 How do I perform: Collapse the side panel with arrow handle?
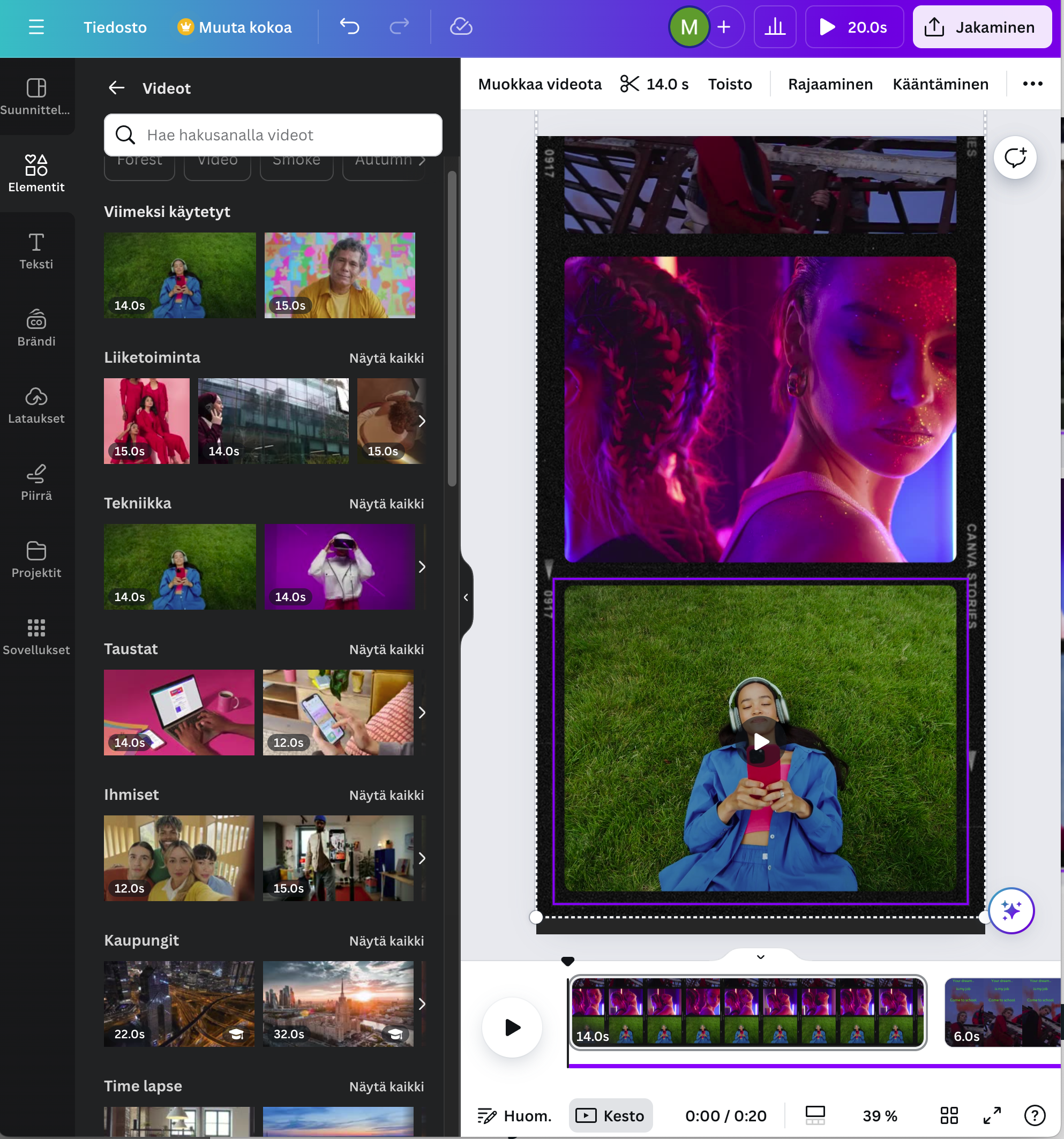466,597
